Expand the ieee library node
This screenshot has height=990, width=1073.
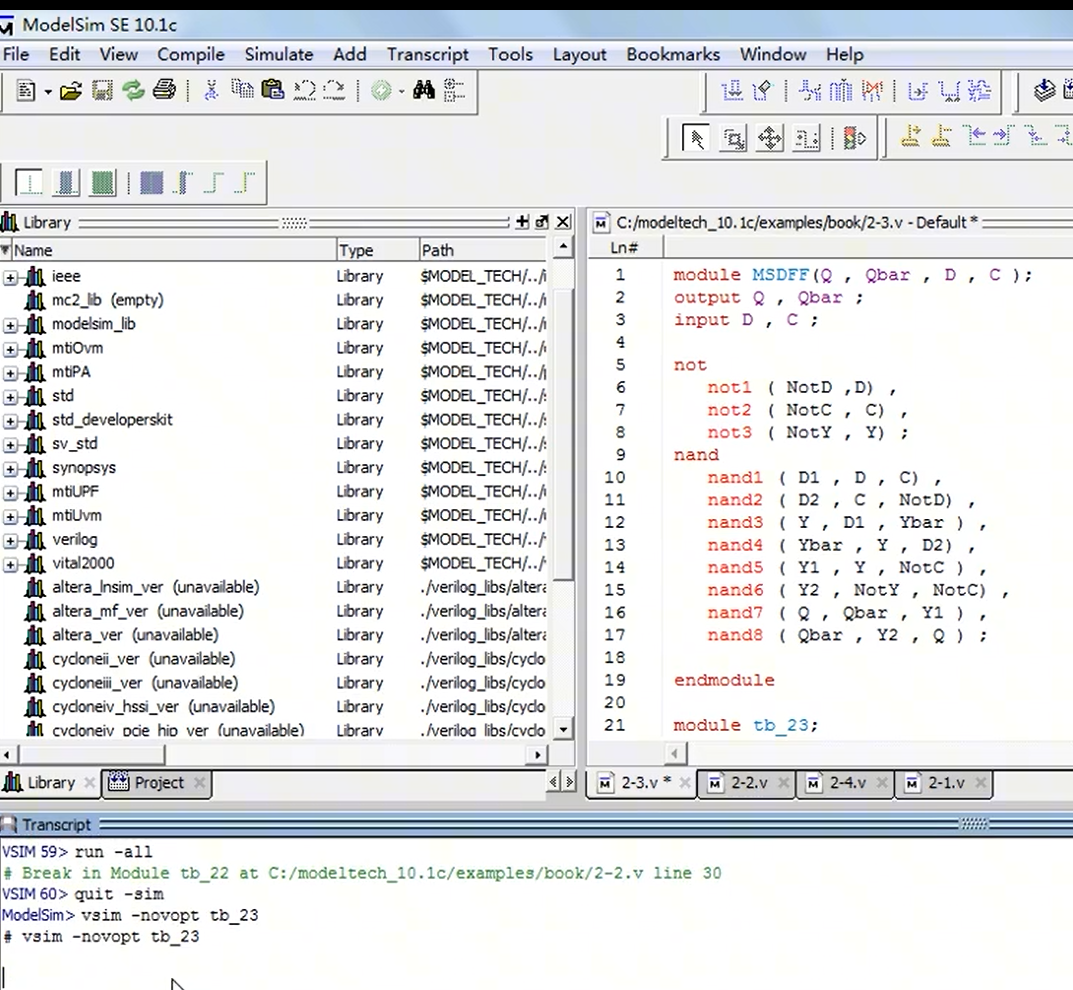pyautogui.click(x=10, y=277)
